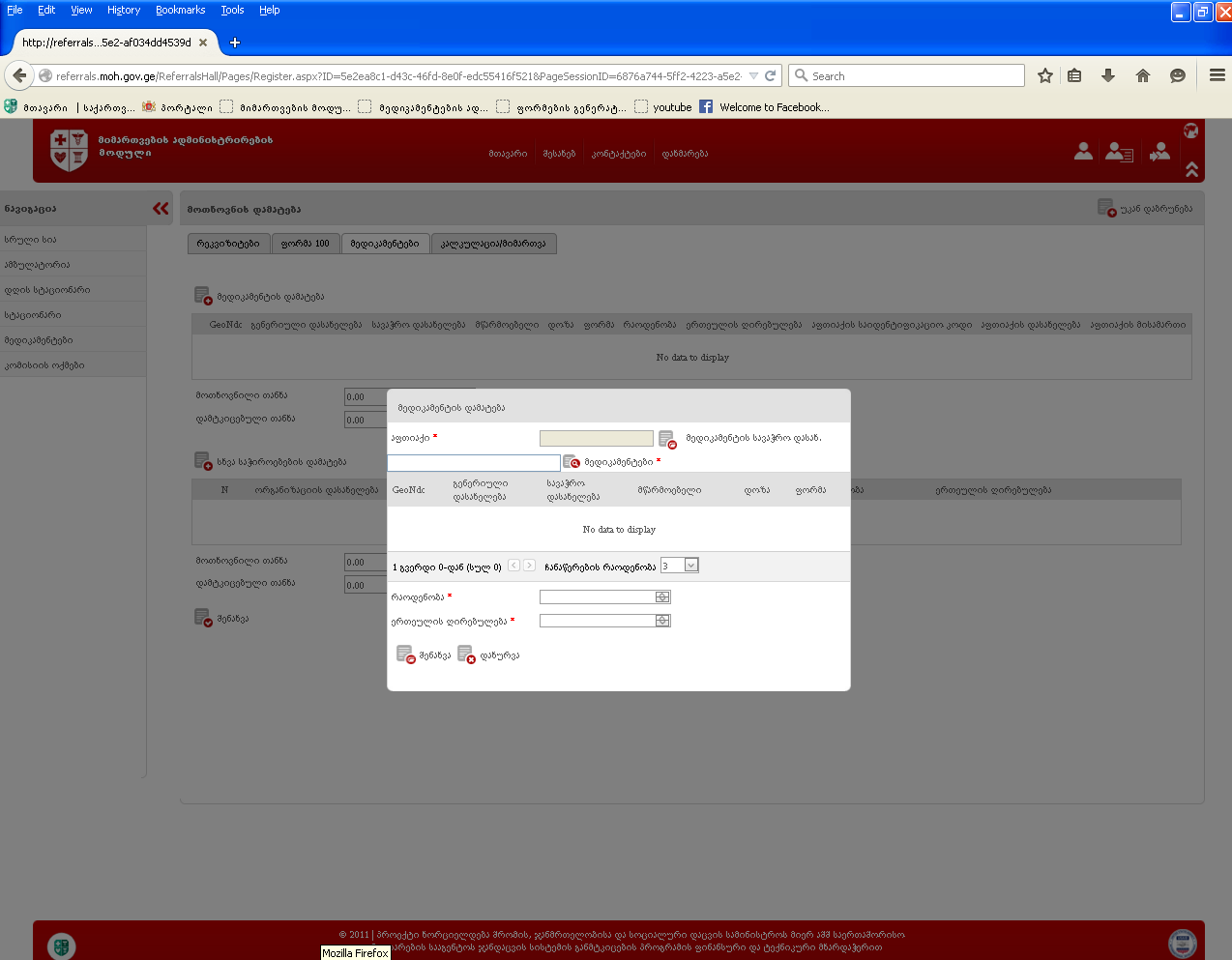Click the medication search magnifier icon
Screen dimensions: 1232x960
(571, 462)
